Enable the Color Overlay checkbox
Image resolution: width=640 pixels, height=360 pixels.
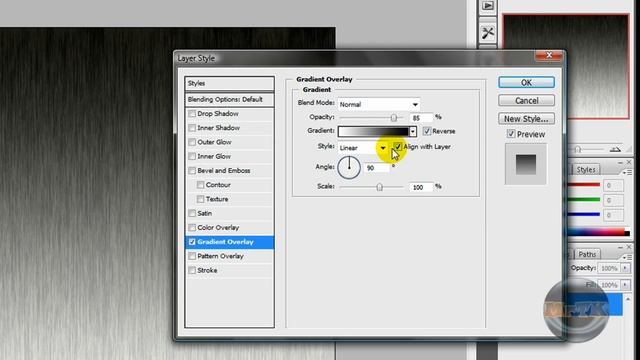click(192, 227)
